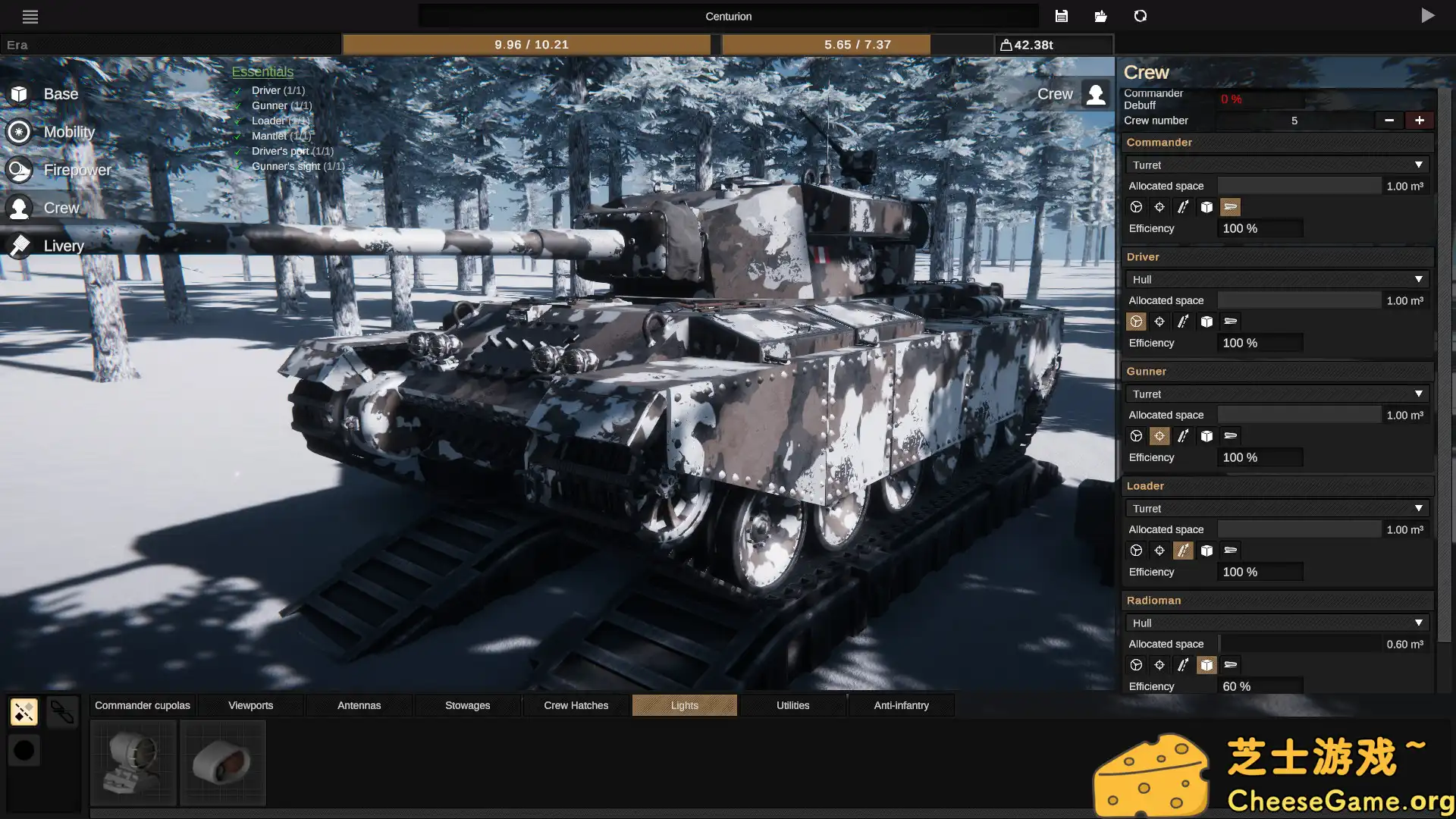1456x819 pixels.
Task: Switch to the Crew Hatches tab
Action: 576,705
